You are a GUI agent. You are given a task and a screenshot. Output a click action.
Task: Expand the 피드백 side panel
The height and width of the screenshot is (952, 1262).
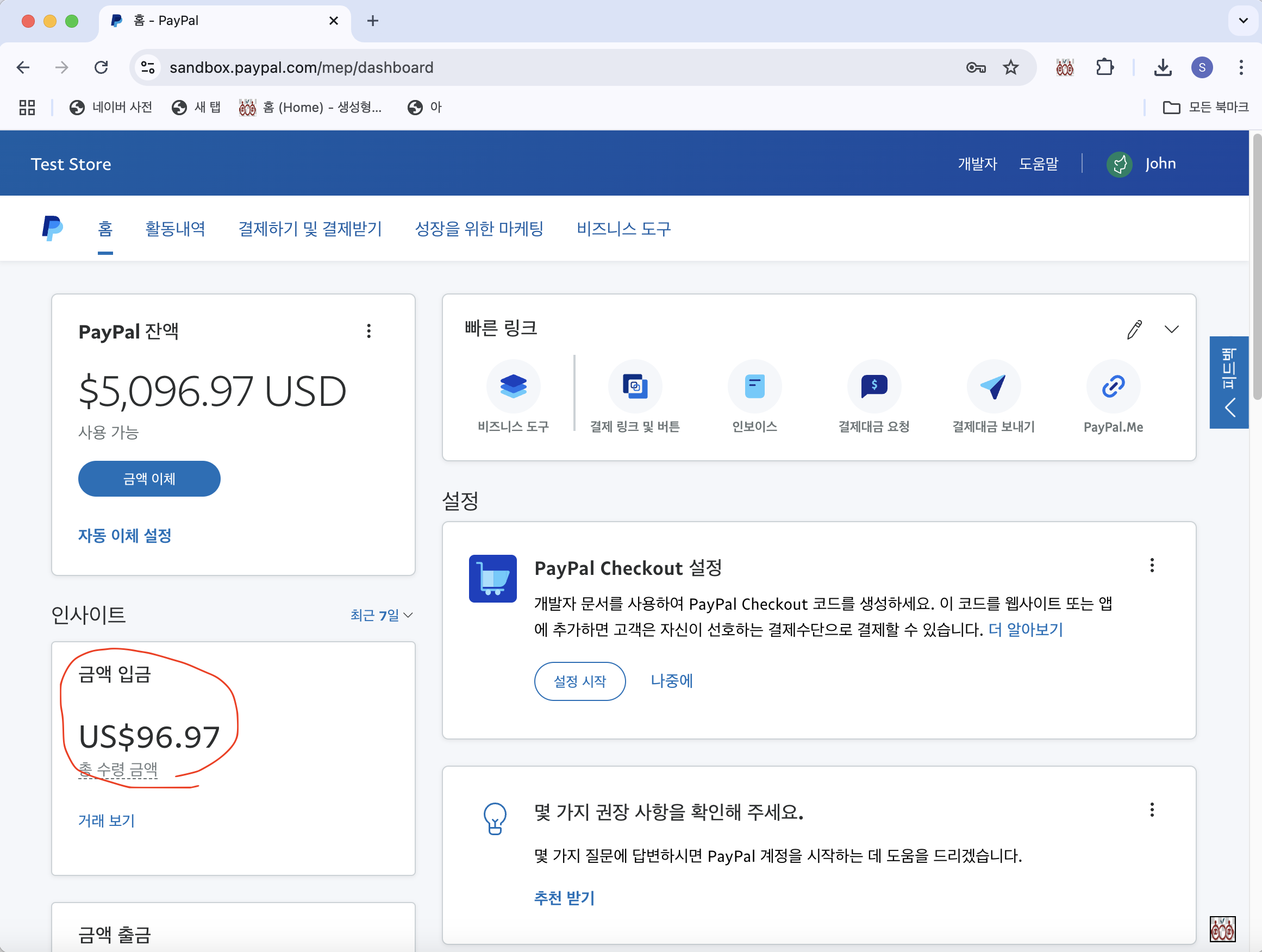point(1228,382)
